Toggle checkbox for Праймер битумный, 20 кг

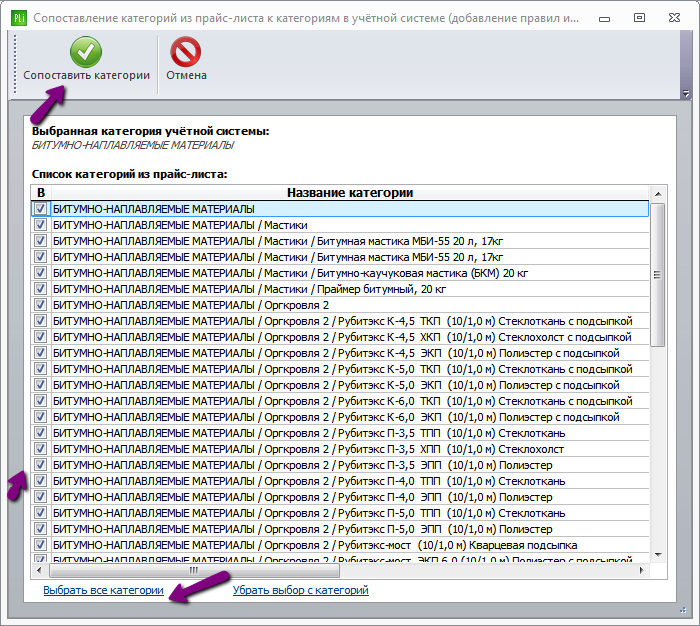click(x=40, y=289)
